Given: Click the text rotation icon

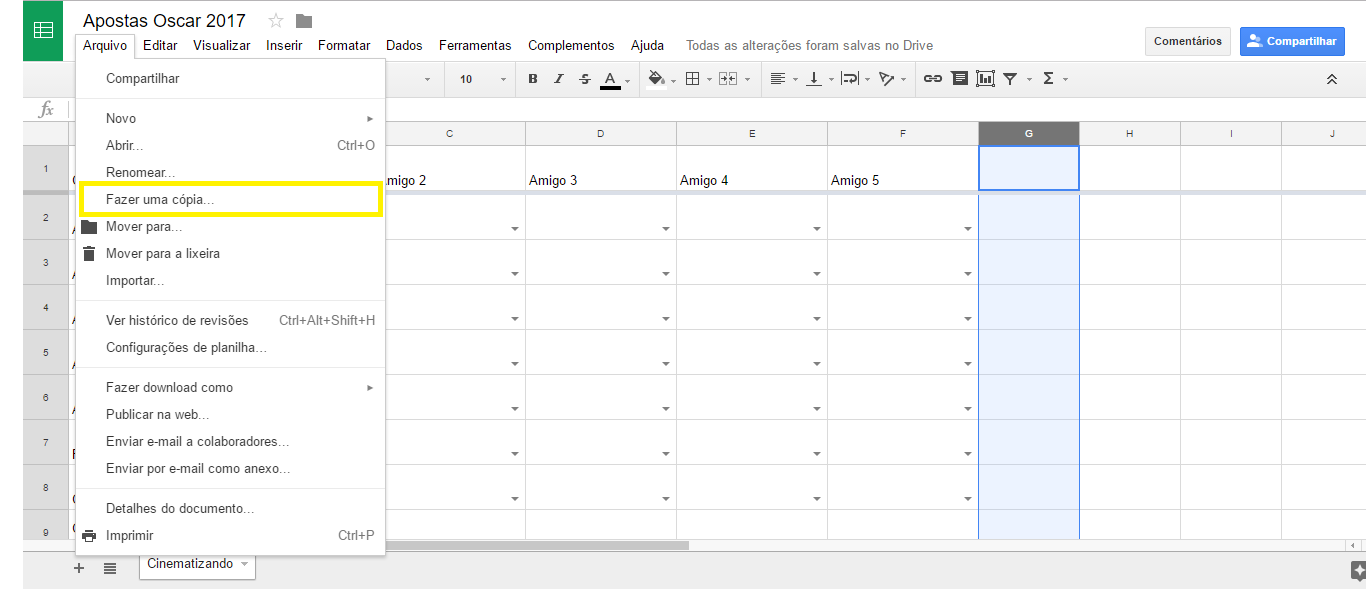Looking at the screenshot, I should tap(886, 79).
